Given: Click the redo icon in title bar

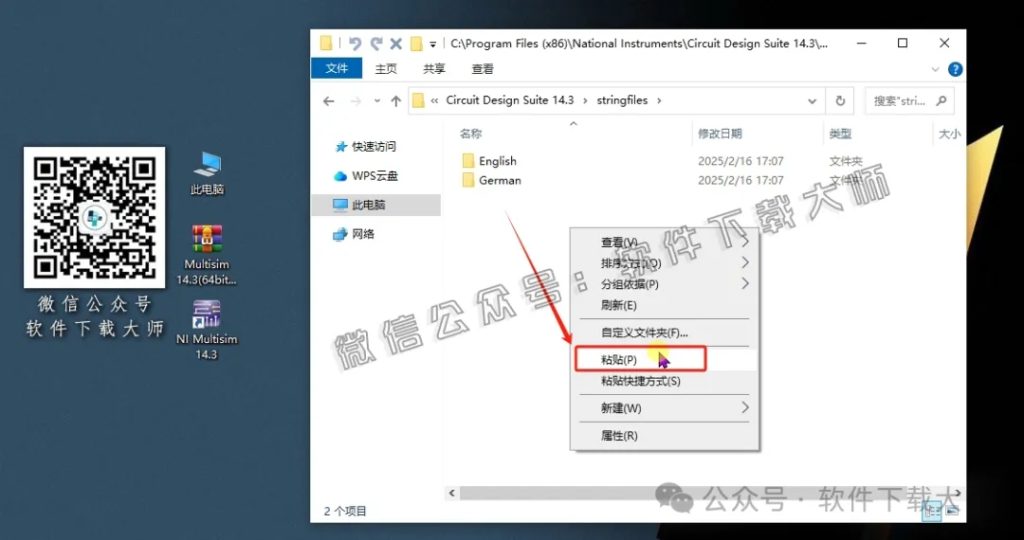Looking at the screenshot, I should pos(376,44).
